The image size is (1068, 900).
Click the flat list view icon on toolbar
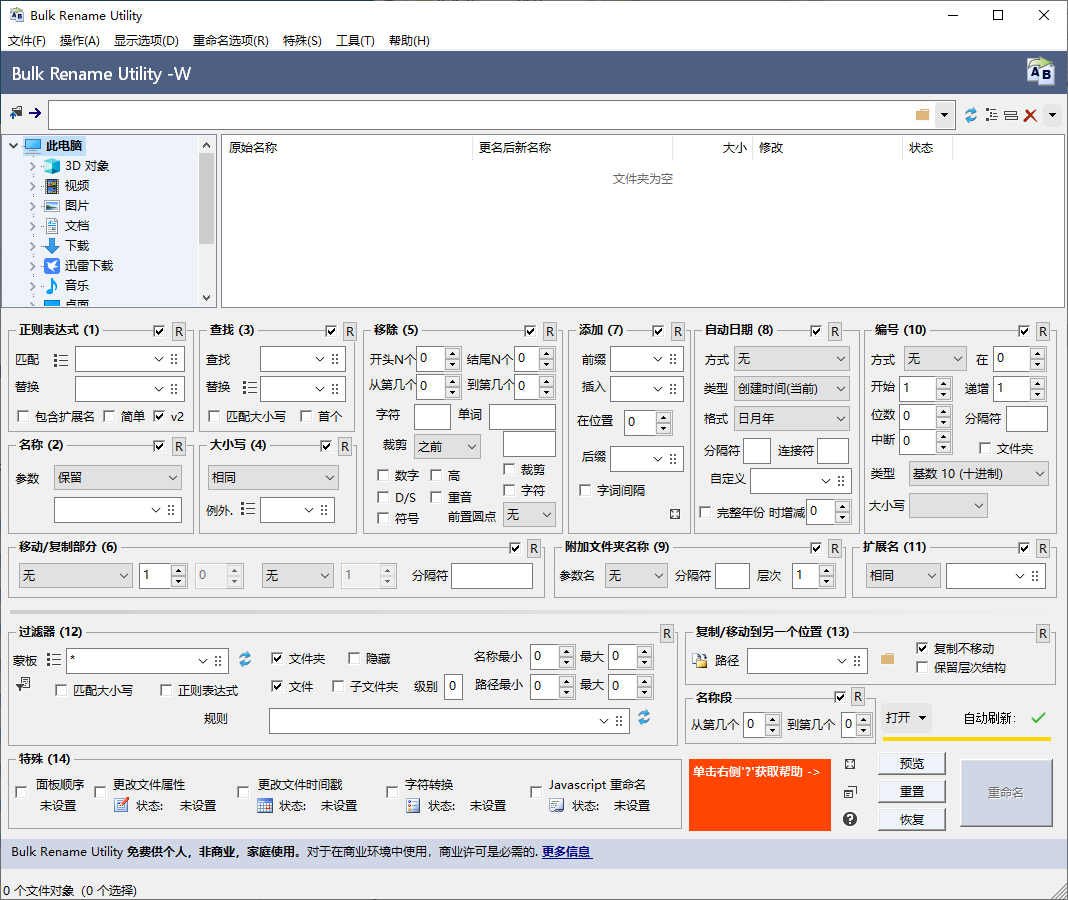1009,115
